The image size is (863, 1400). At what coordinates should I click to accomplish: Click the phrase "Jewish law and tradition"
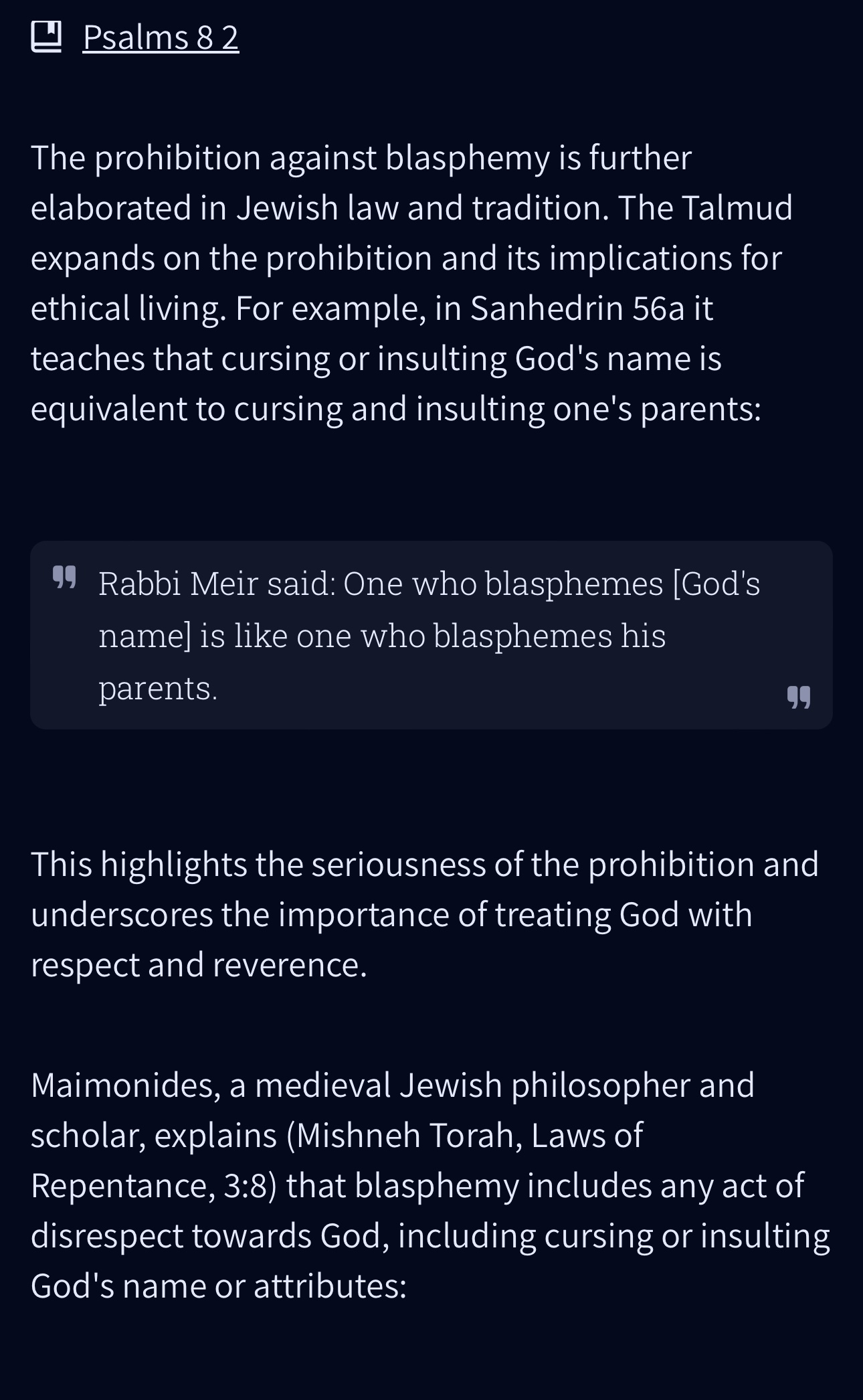point(415,208)
